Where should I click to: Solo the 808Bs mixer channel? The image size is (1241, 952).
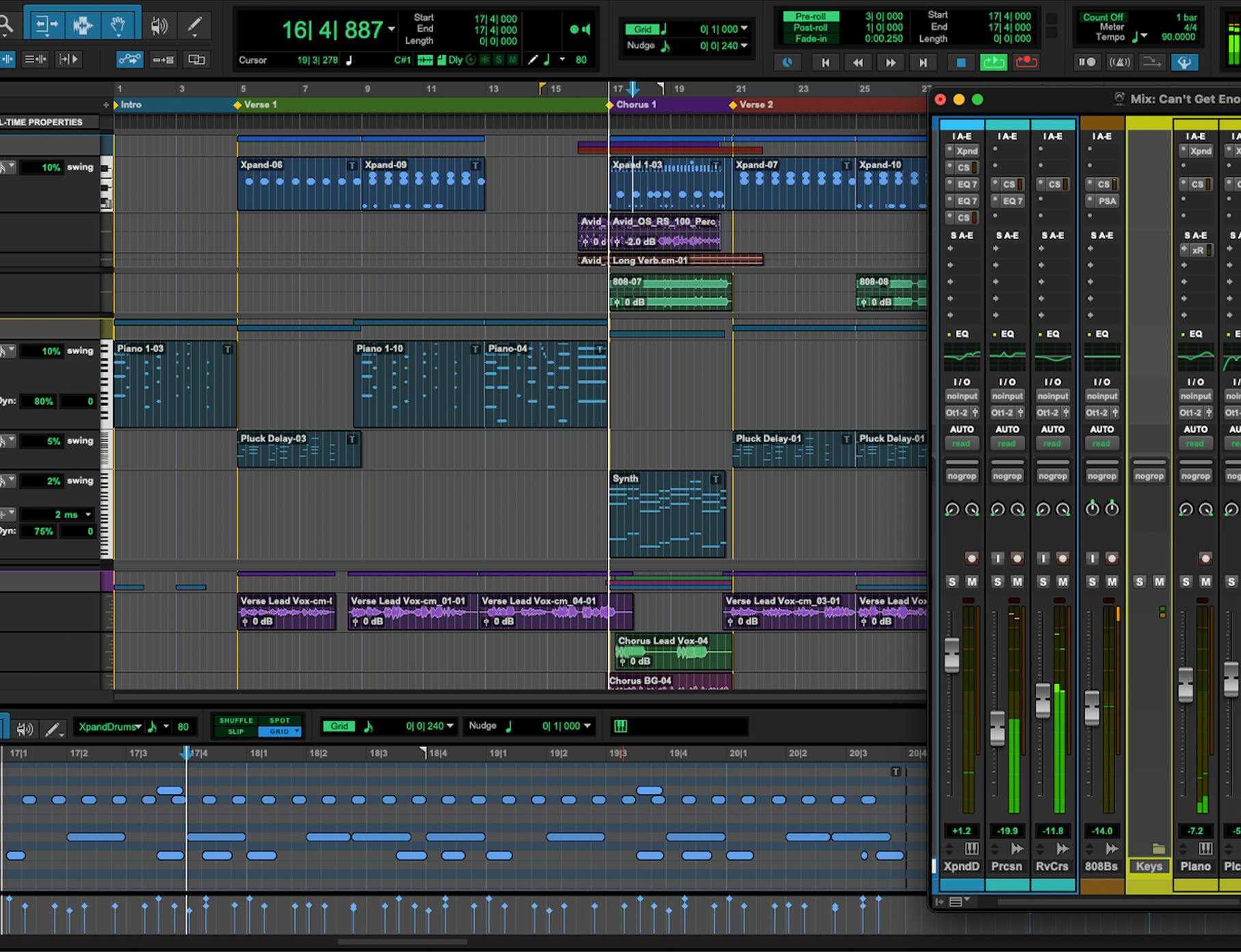pyautogui.click(x=1093, y=582)
